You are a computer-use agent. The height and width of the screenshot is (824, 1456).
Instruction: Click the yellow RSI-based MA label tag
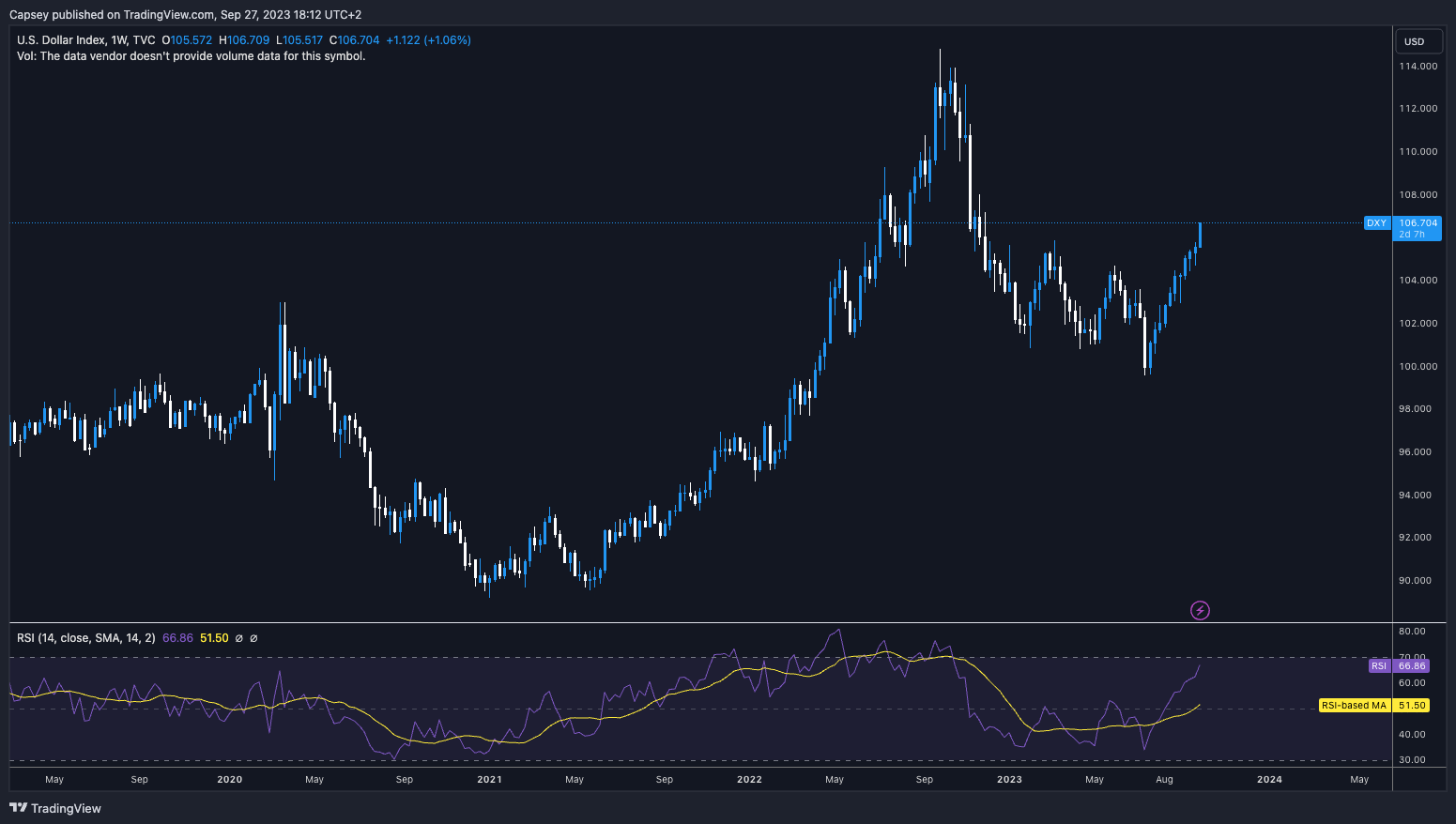(1353, 705)
